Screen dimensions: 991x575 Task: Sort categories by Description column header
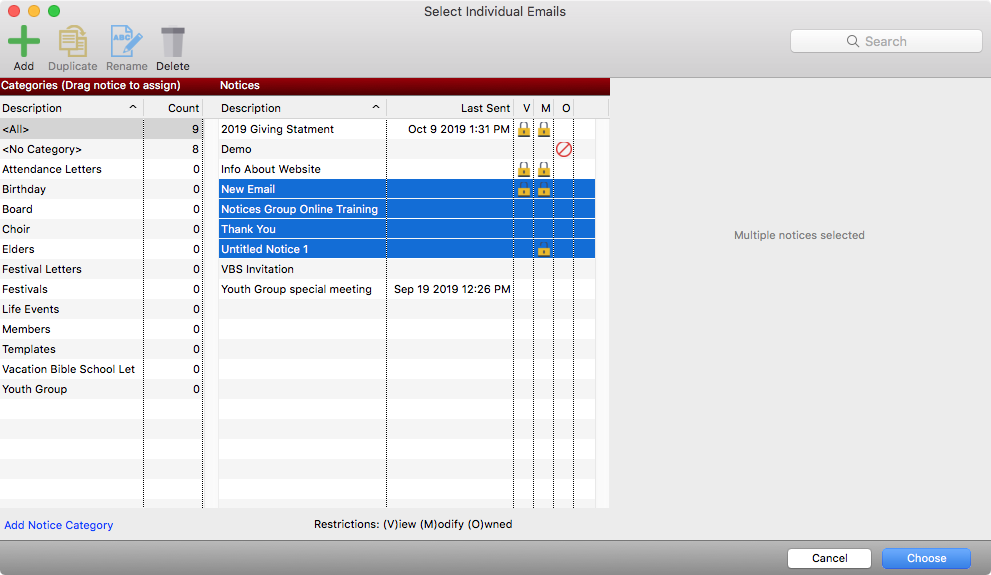tap(70, 108)
